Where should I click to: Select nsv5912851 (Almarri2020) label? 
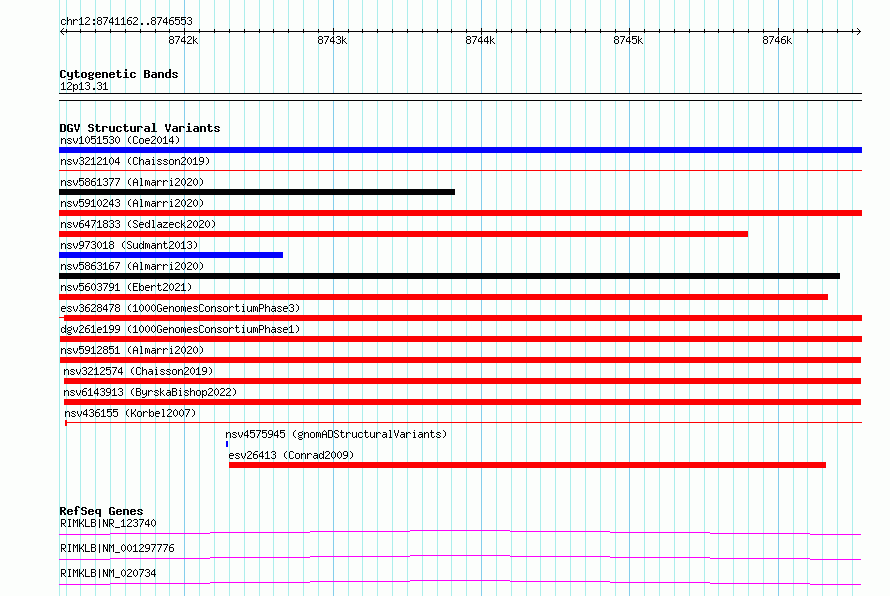click(132, 350)
